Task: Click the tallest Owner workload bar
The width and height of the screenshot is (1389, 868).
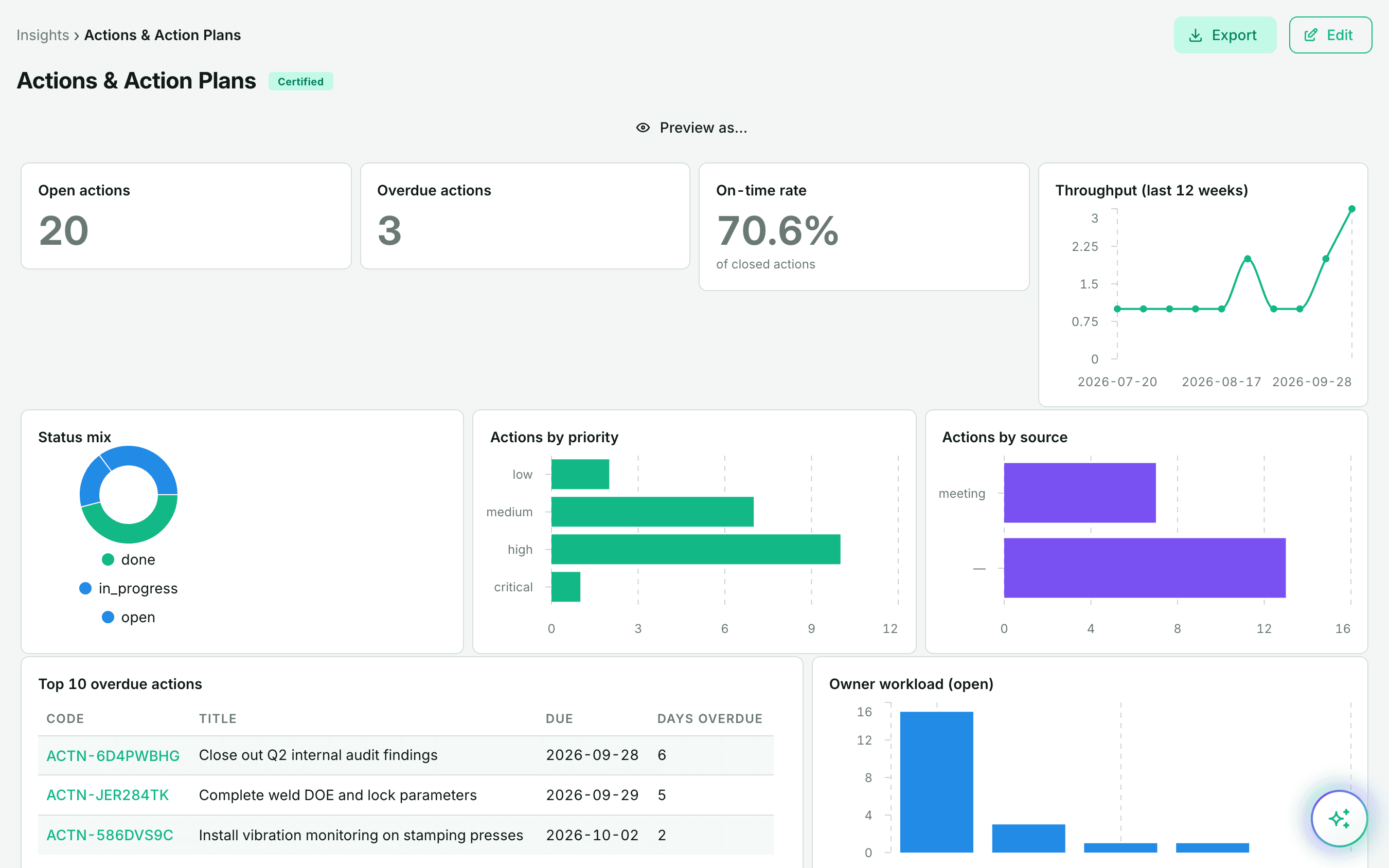Action: pyautogui.click(x=936, y=782)
